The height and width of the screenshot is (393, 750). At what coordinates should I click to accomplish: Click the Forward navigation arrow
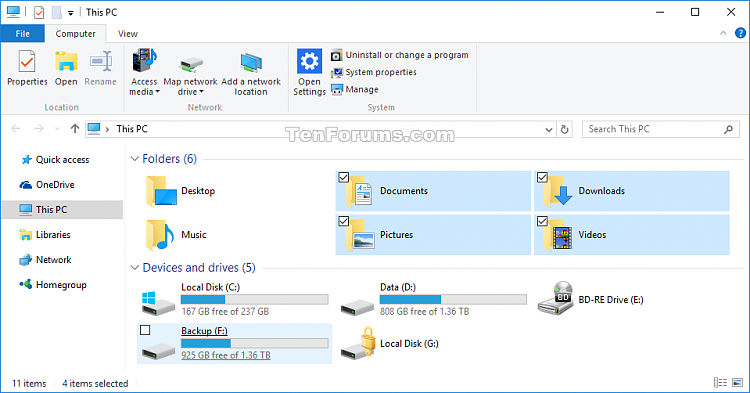tap(39, 129)
